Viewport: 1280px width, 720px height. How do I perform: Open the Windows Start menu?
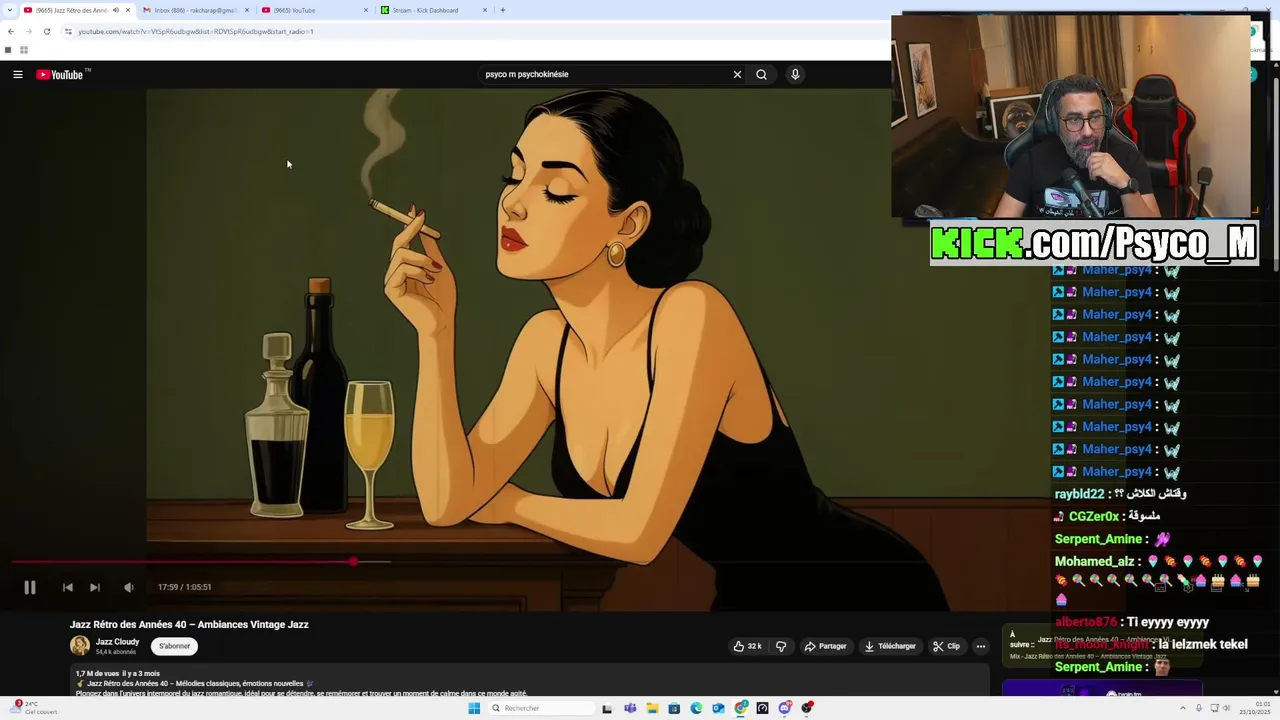point(474,708)
